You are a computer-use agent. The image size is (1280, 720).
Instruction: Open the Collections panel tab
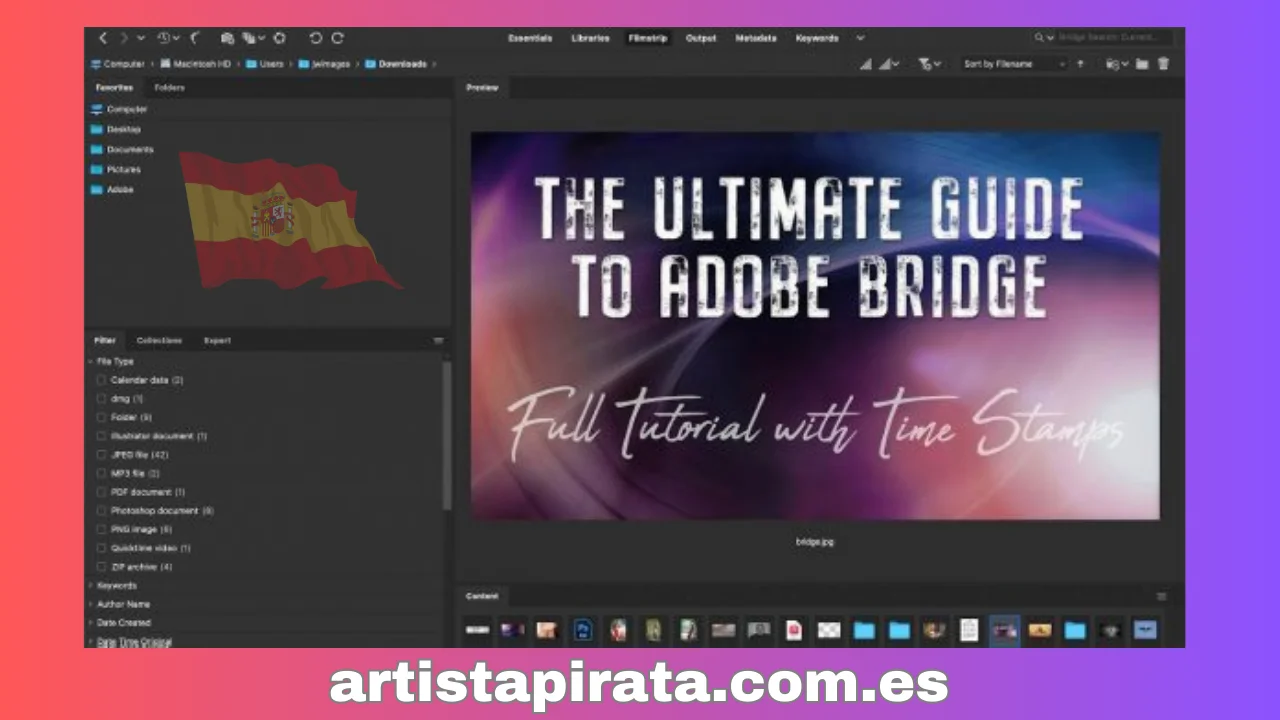(x=159, y=341)
